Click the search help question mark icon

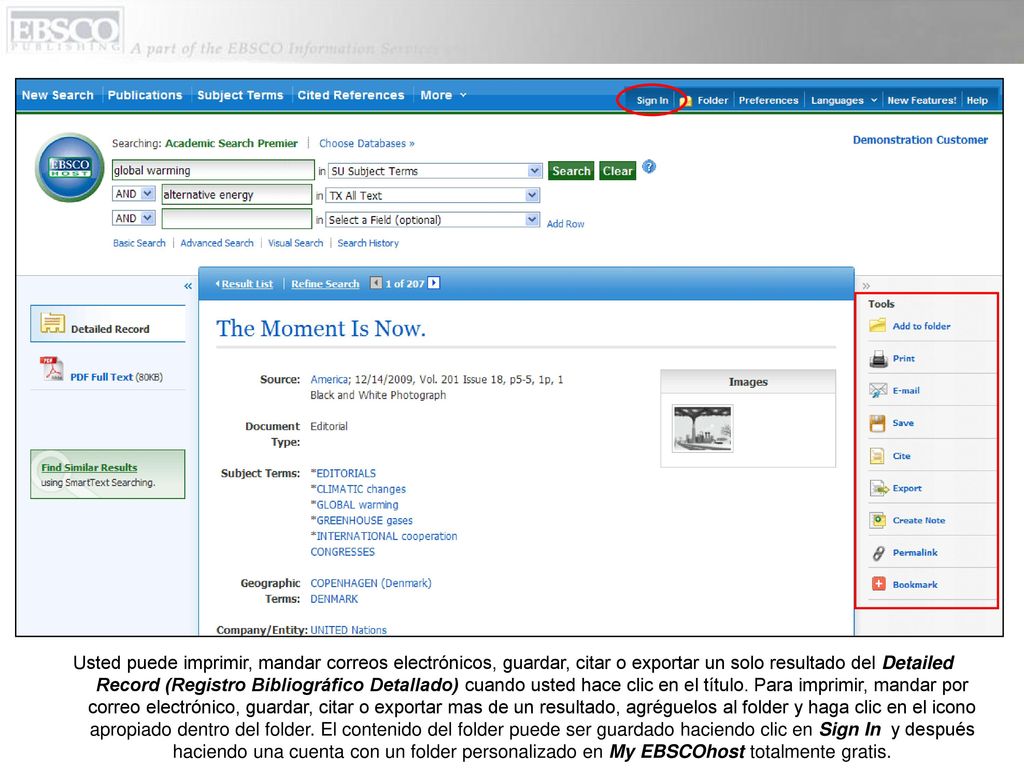pyautogui.click(x=648, y=167)
